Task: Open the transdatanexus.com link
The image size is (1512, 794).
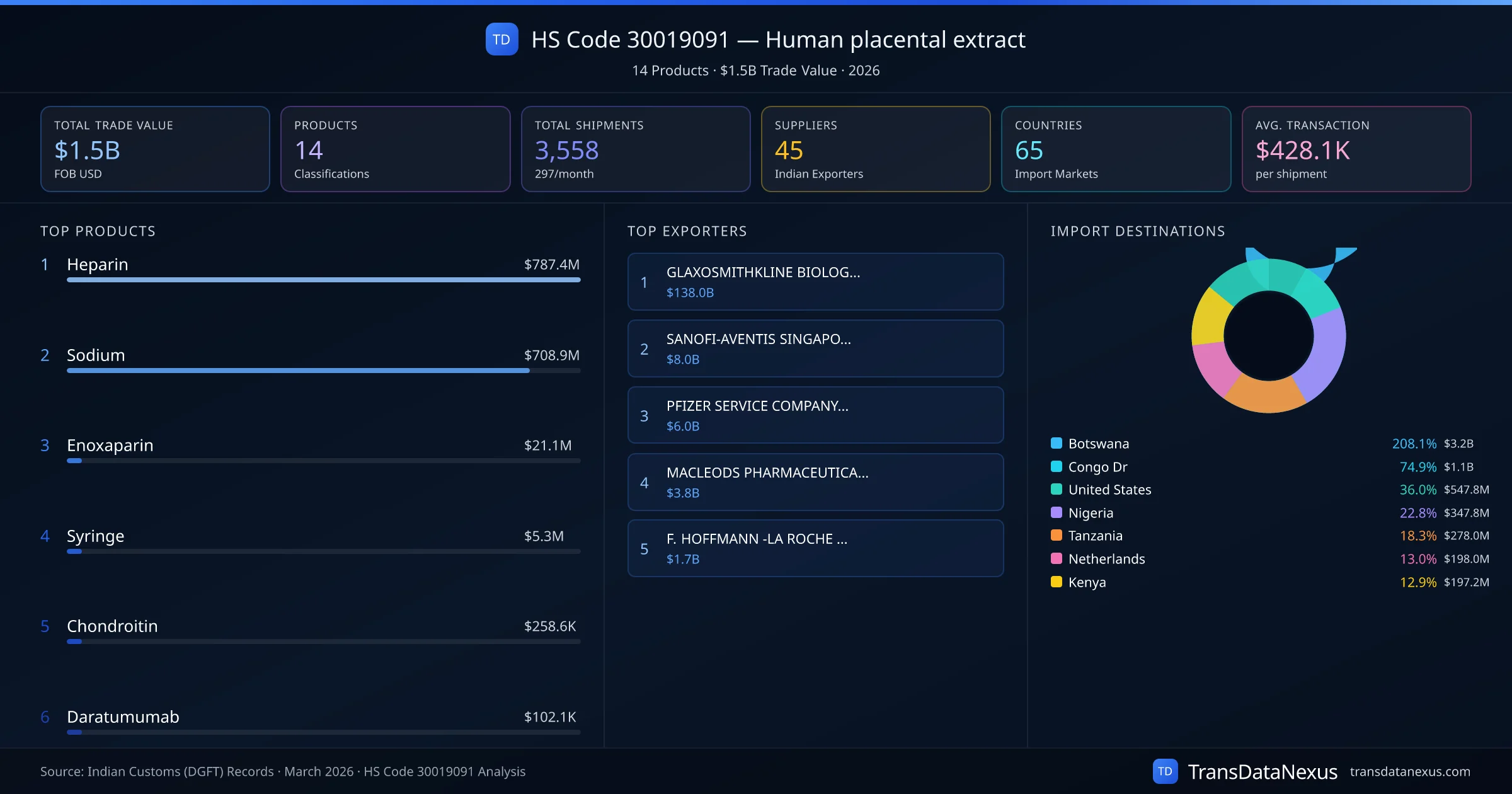Action: coord(1409,771)
